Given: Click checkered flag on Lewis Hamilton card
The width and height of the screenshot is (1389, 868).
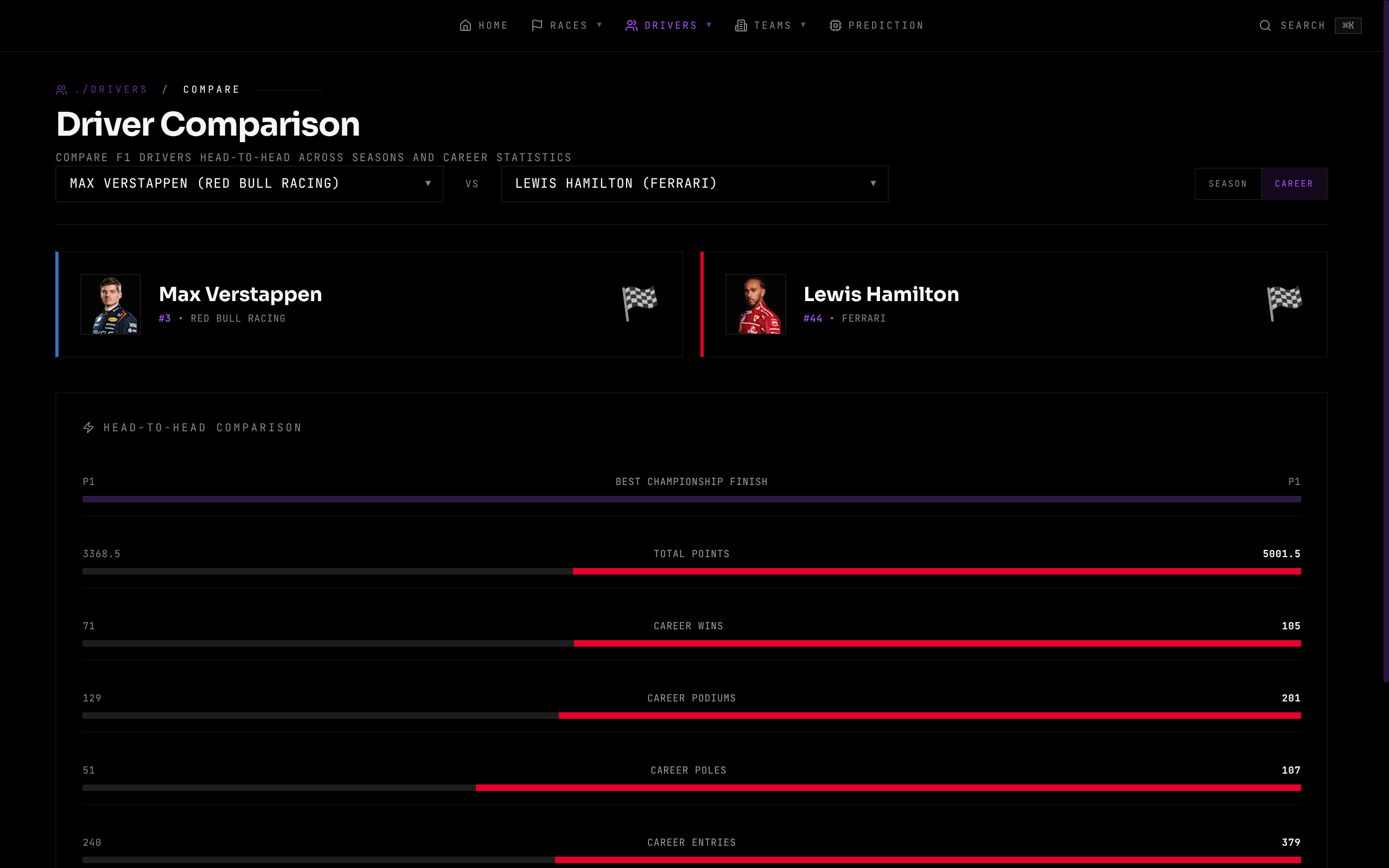Looking at the screenshot, I should click(x=1284, y=304).
